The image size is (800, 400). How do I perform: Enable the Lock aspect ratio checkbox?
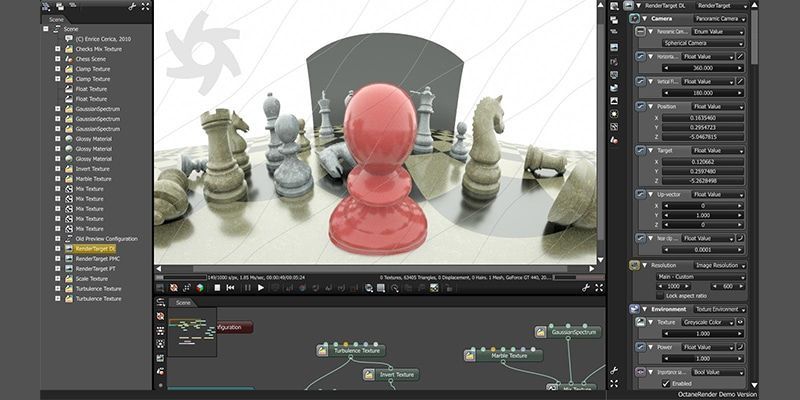[658, 296]
